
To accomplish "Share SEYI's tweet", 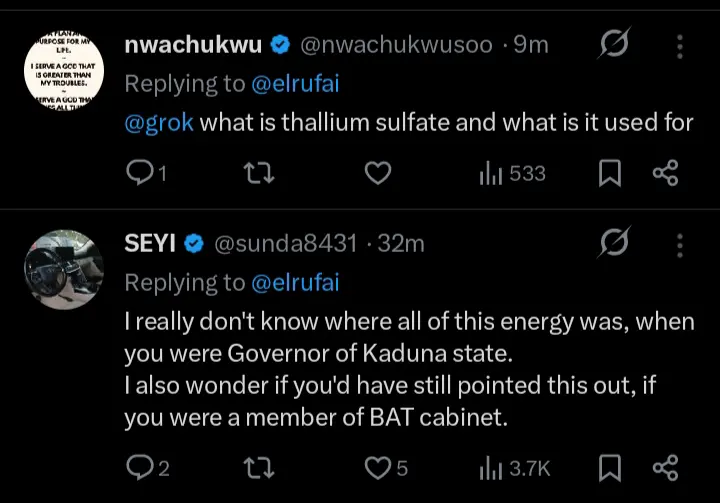I will [x=665, y=466].
